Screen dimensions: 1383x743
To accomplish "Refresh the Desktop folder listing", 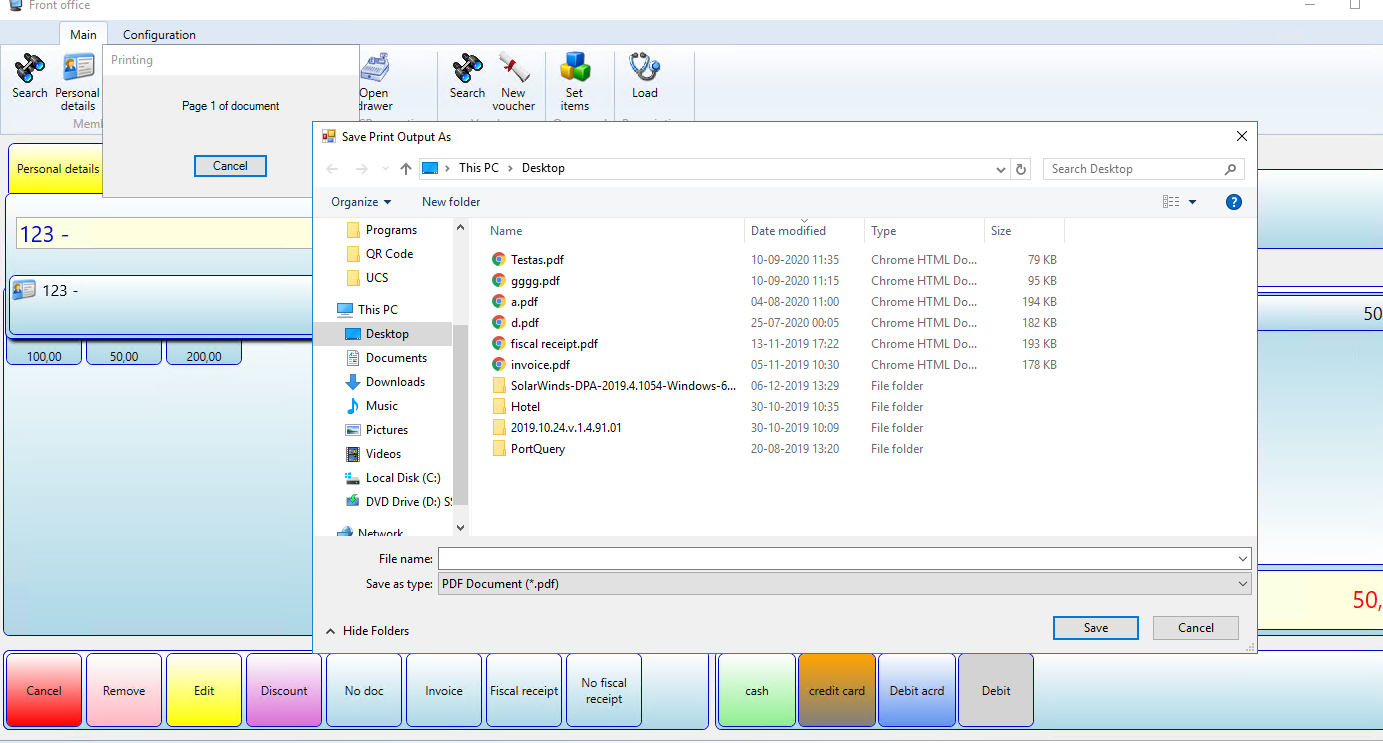I will pyautogui.click(x=1021, y=169).
